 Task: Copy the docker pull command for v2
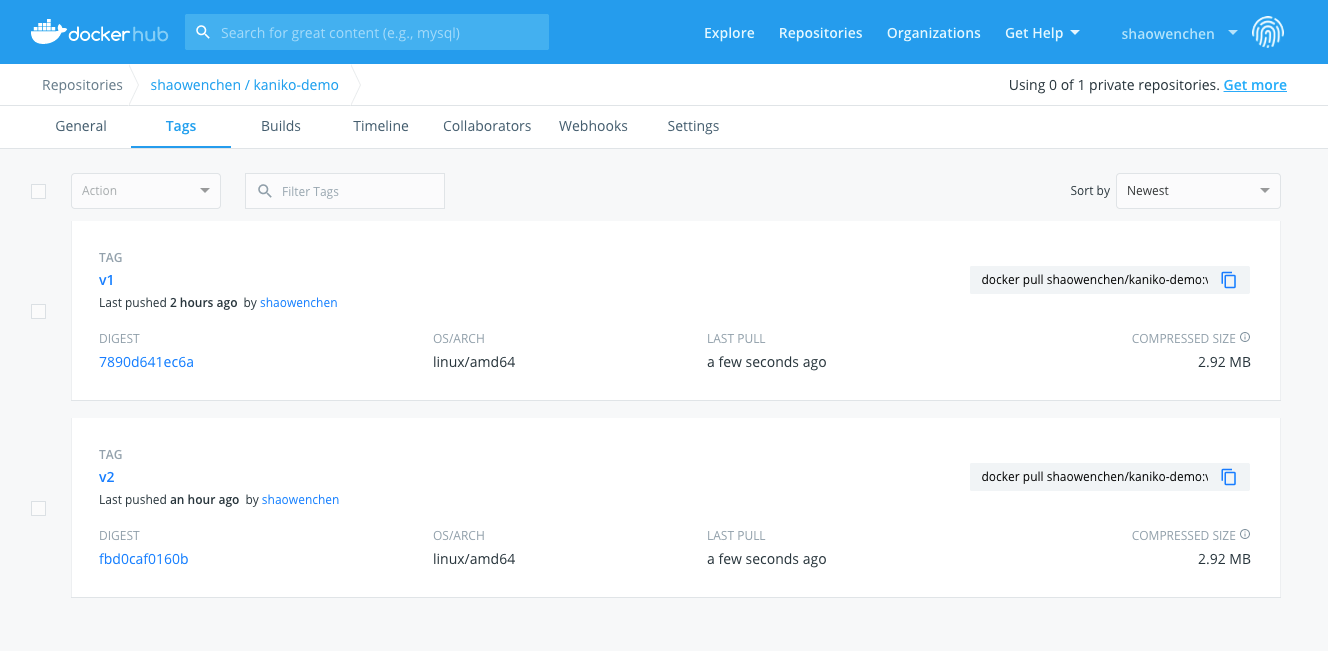(1229, 477)
